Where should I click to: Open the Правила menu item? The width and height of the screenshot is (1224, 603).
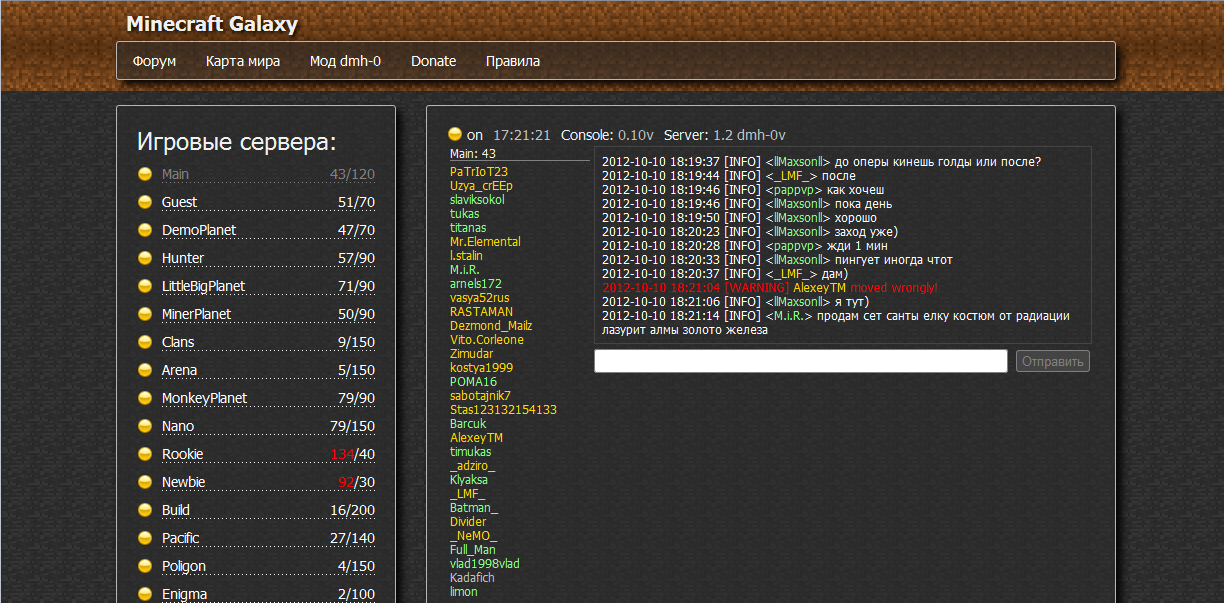[513, 61]
